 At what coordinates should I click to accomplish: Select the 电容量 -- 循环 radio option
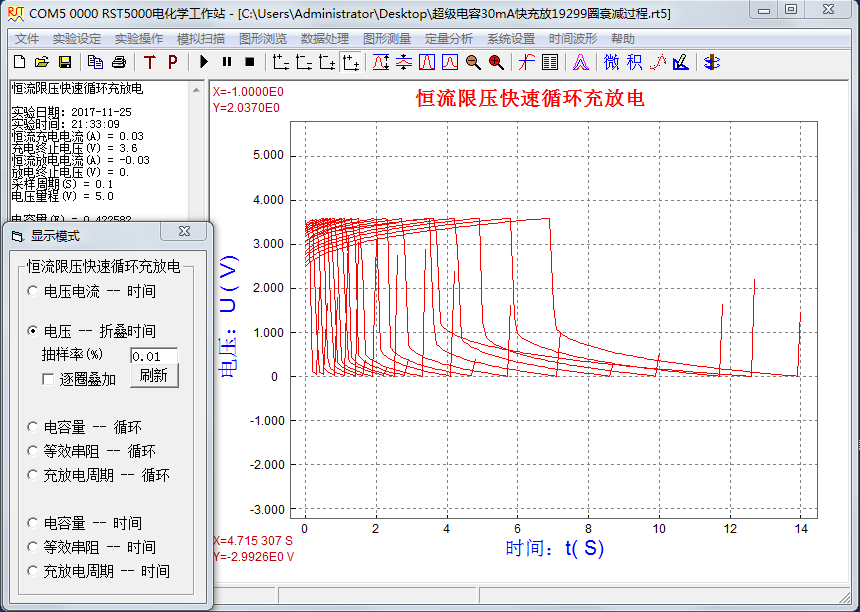click(34, 427)
